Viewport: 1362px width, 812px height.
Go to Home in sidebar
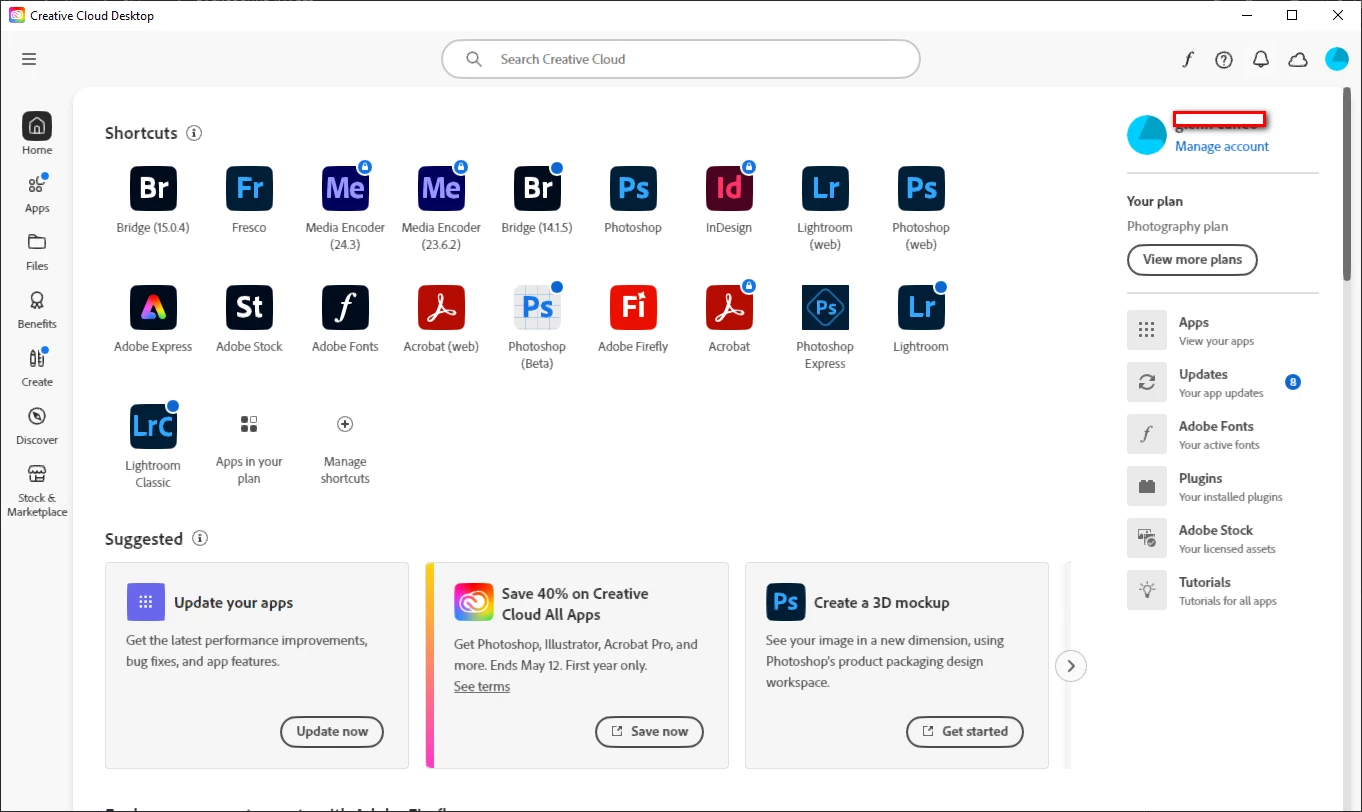point(37,134)
